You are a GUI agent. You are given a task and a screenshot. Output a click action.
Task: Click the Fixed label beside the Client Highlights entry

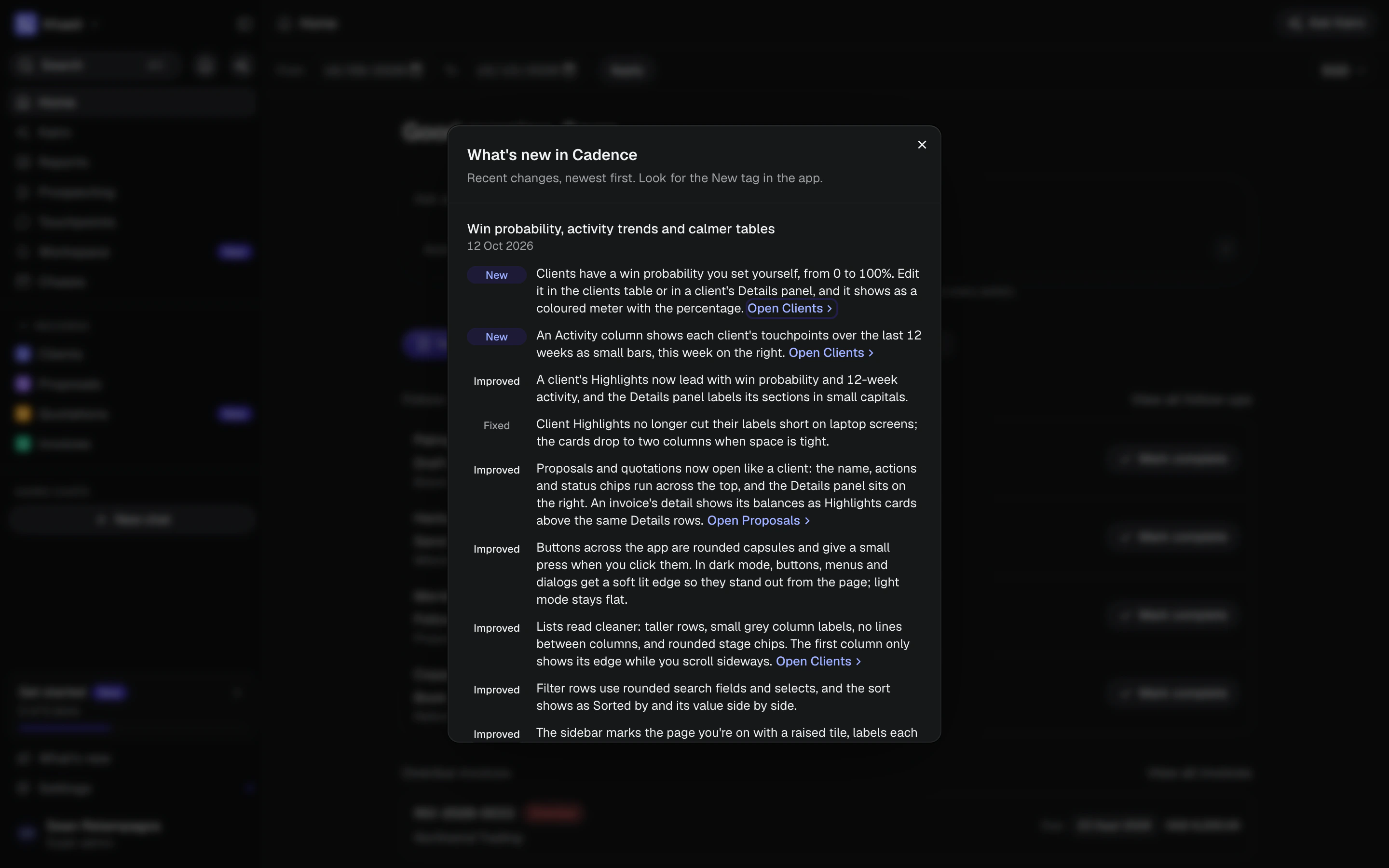pyautogui.click(x=496, y=425)
